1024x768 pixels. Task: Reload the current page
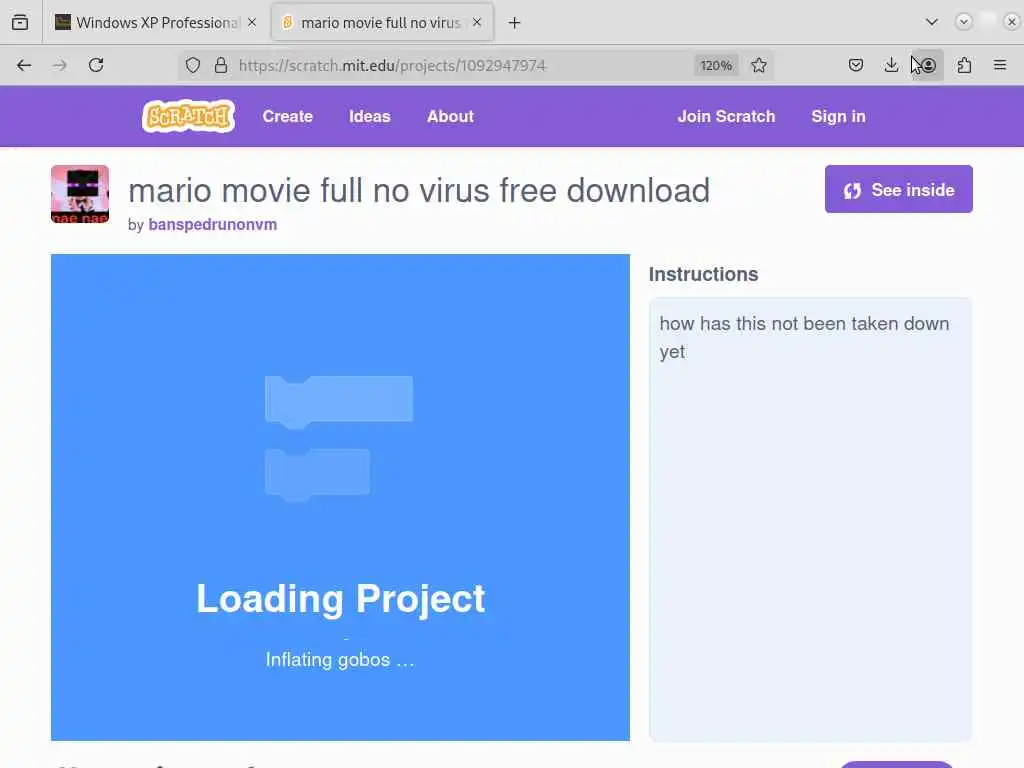(96, 65)
